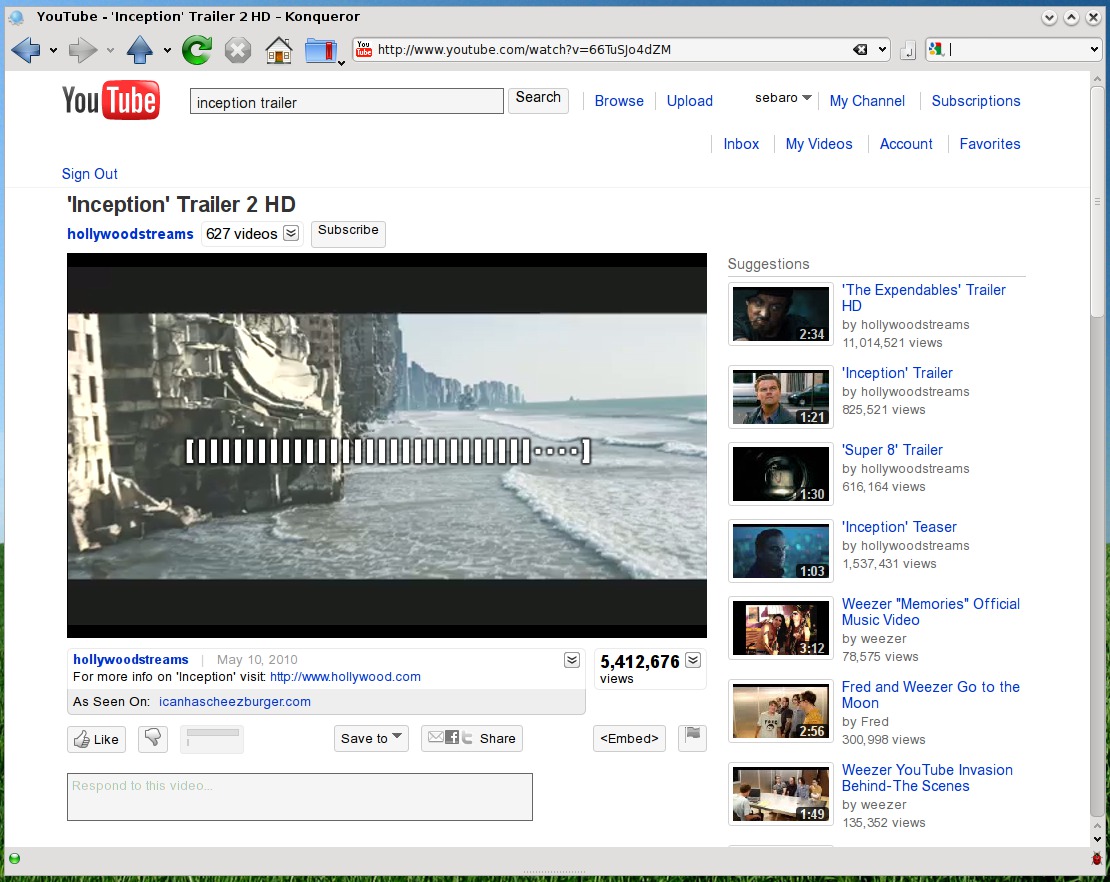Open the Save to dropdown
1110x882 pixels.
(x=371, y=738)
